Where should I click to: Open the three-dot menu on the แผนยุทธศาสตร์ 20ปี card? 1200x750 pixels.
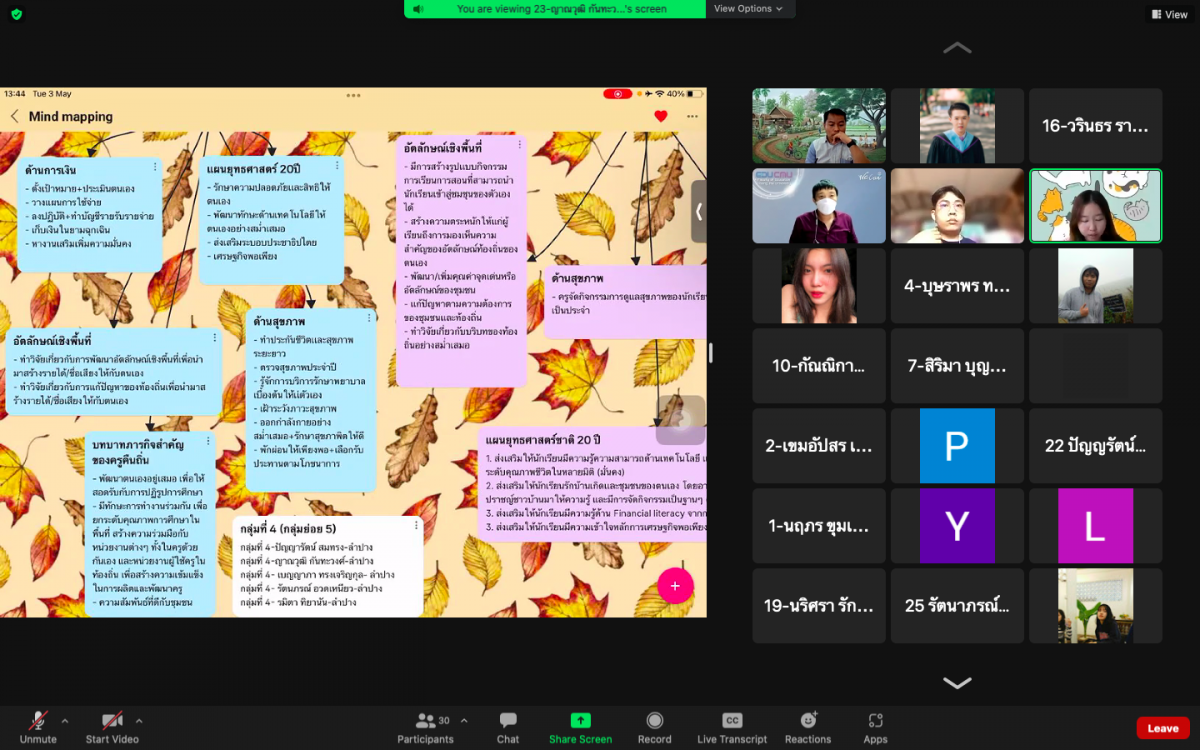(335, 167)
